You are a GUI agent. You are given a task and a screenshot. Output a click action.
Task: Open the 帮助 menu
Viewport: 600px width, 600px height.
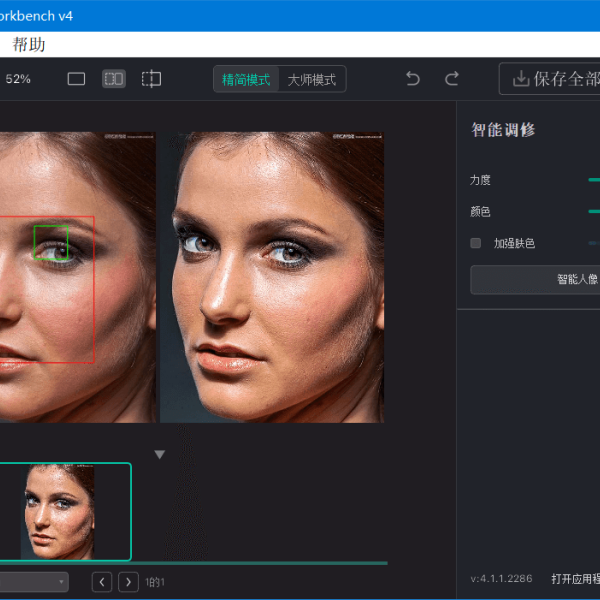pos(29,44)
